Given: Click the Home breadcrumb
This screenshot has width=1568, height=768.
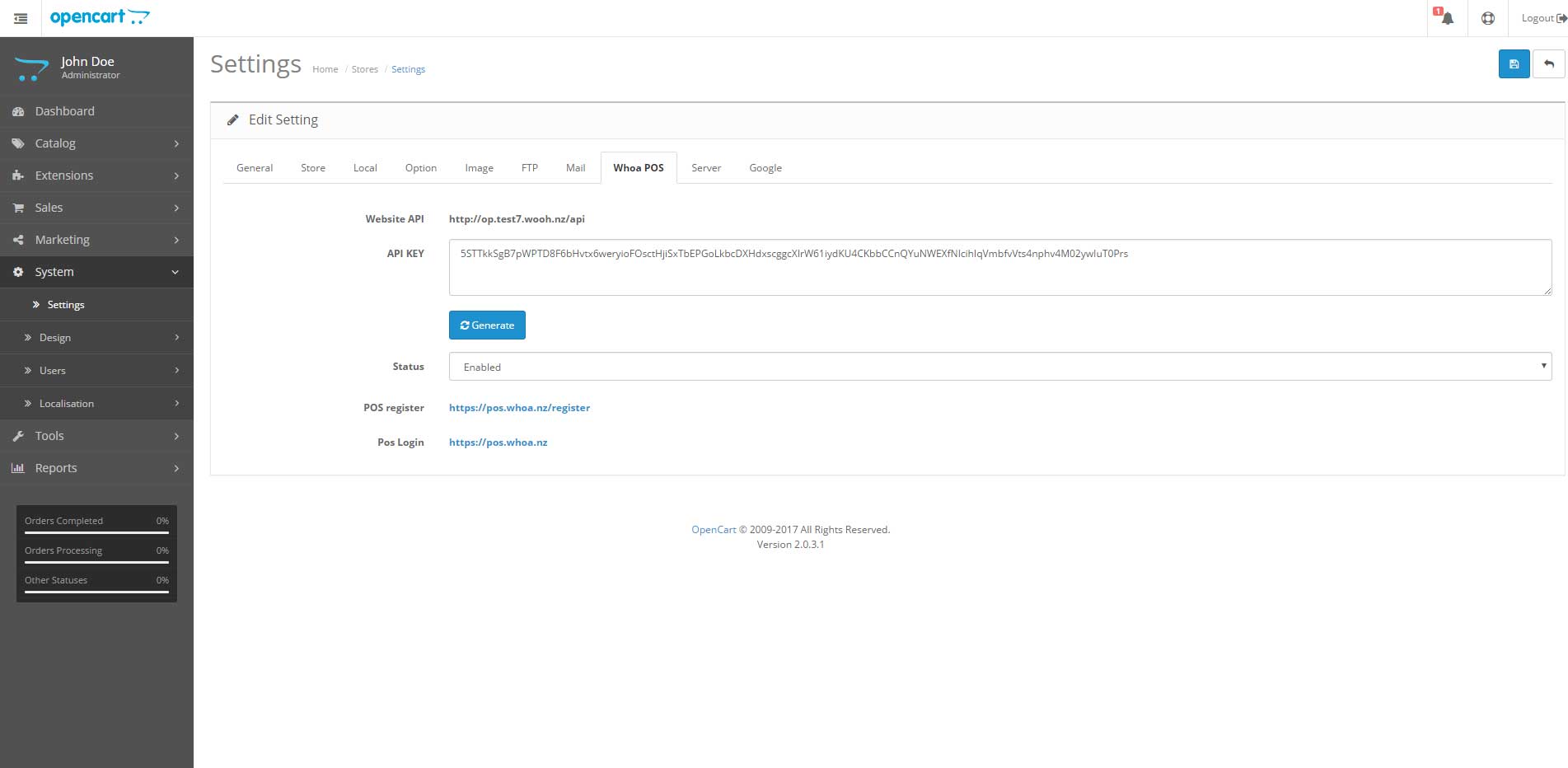Looking at the screenshot, I should click(325, 69).
